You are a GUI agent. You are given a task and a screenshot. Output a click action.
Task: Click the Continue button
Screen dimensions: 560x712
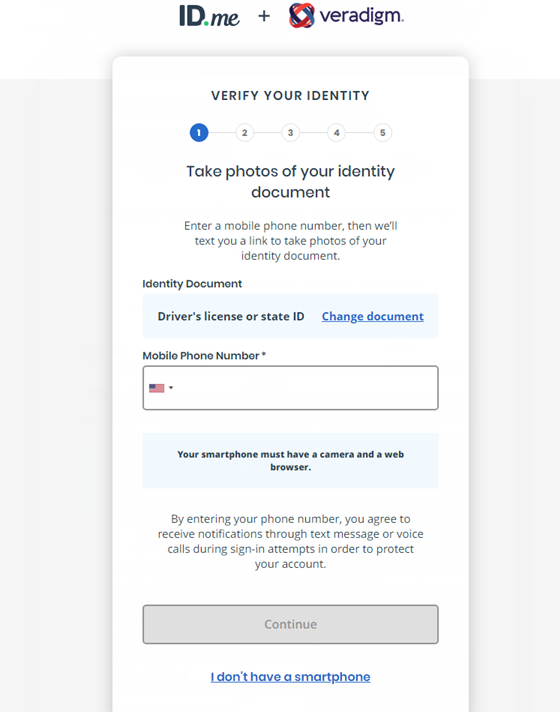(x=291, y=624)
